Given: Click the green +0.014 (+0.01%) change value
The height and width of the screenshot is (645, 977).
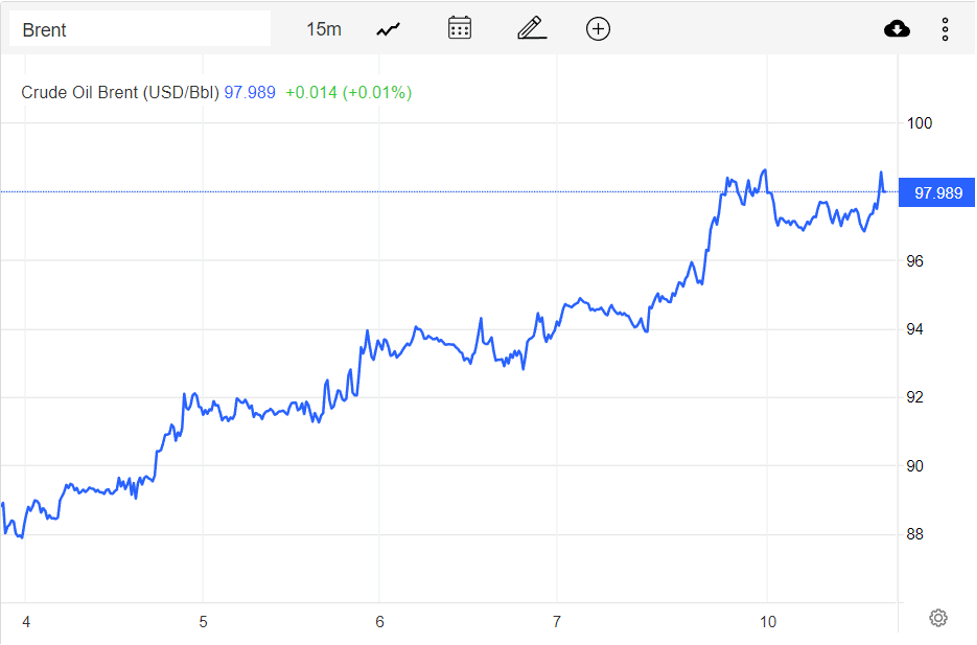Looking at the screenshot, I should point(348,93).
